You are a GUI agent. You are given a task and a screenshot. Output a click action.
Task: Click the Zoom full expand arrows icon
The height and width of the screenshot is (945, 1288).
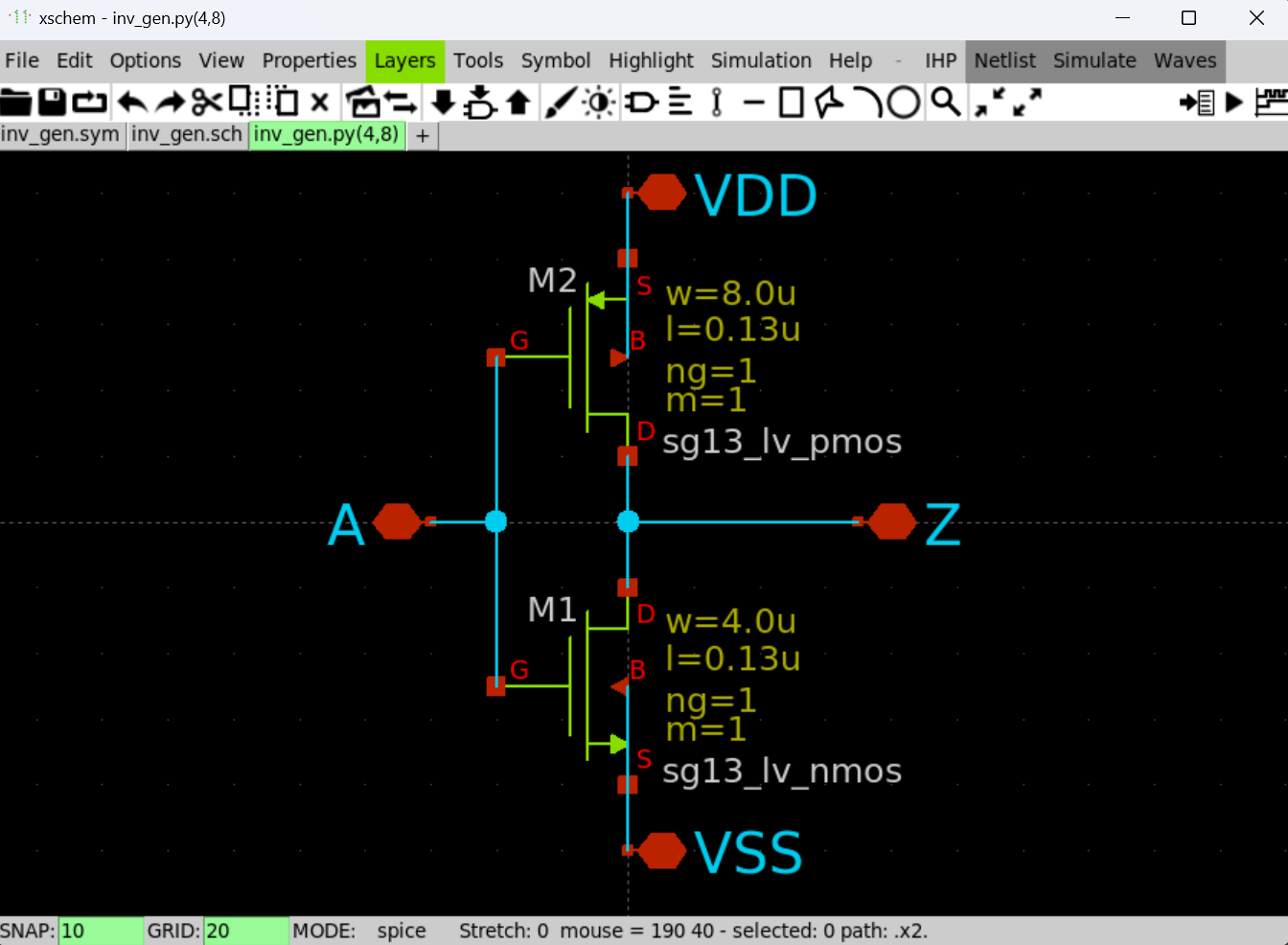(x=1027, y=102)
